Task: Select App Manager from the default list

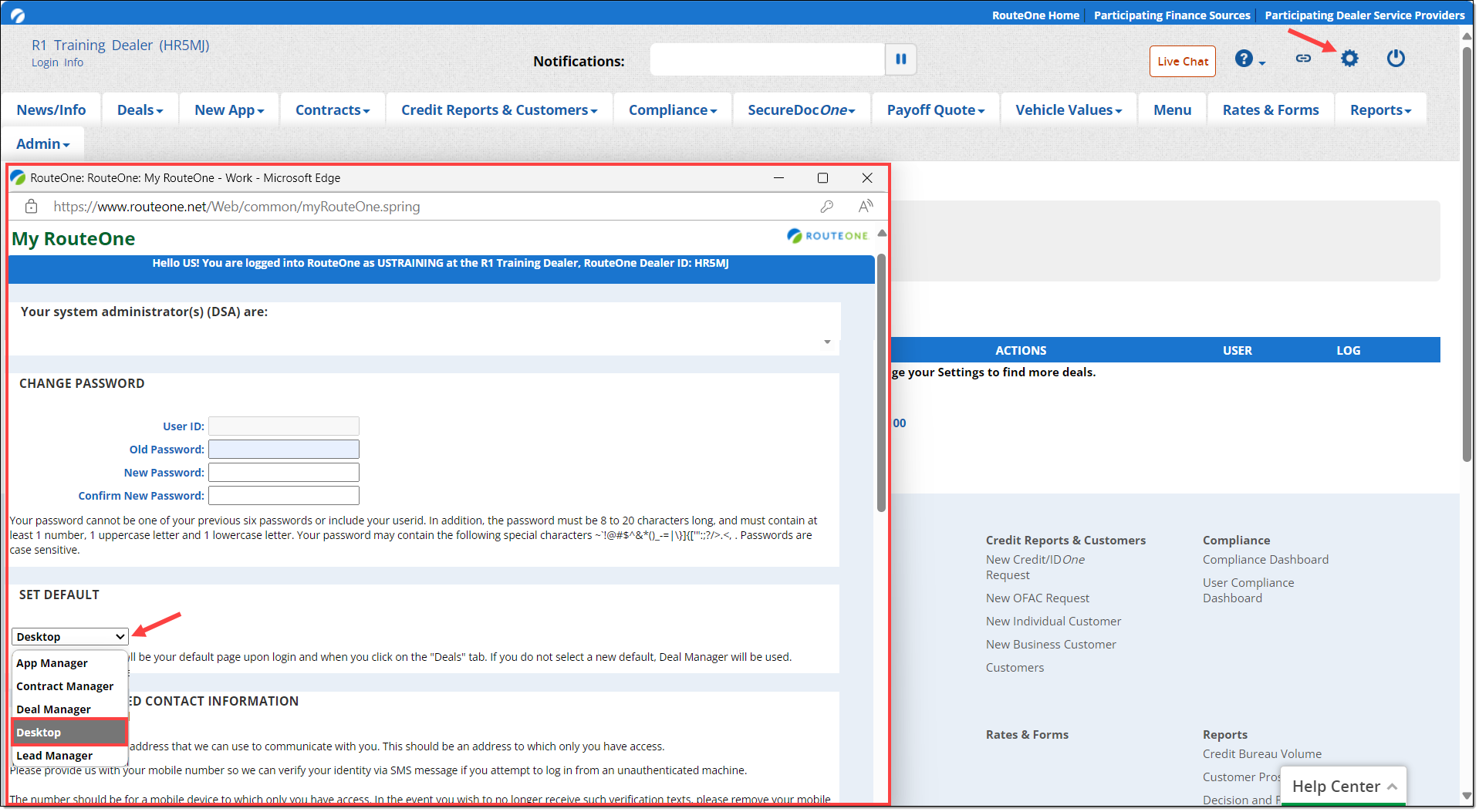Action: [x=69, y=663]
